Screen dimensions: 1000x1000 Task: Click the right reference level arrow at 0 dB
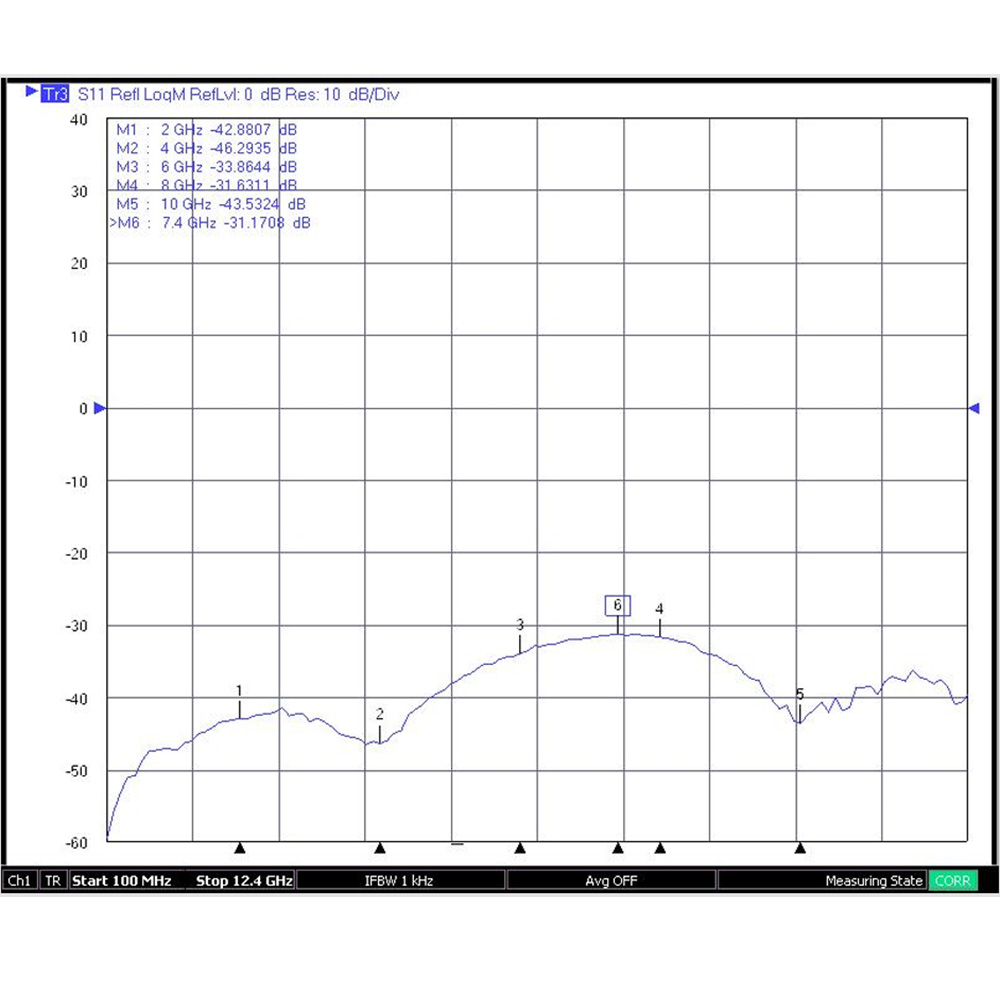click(x=974, y=408)
